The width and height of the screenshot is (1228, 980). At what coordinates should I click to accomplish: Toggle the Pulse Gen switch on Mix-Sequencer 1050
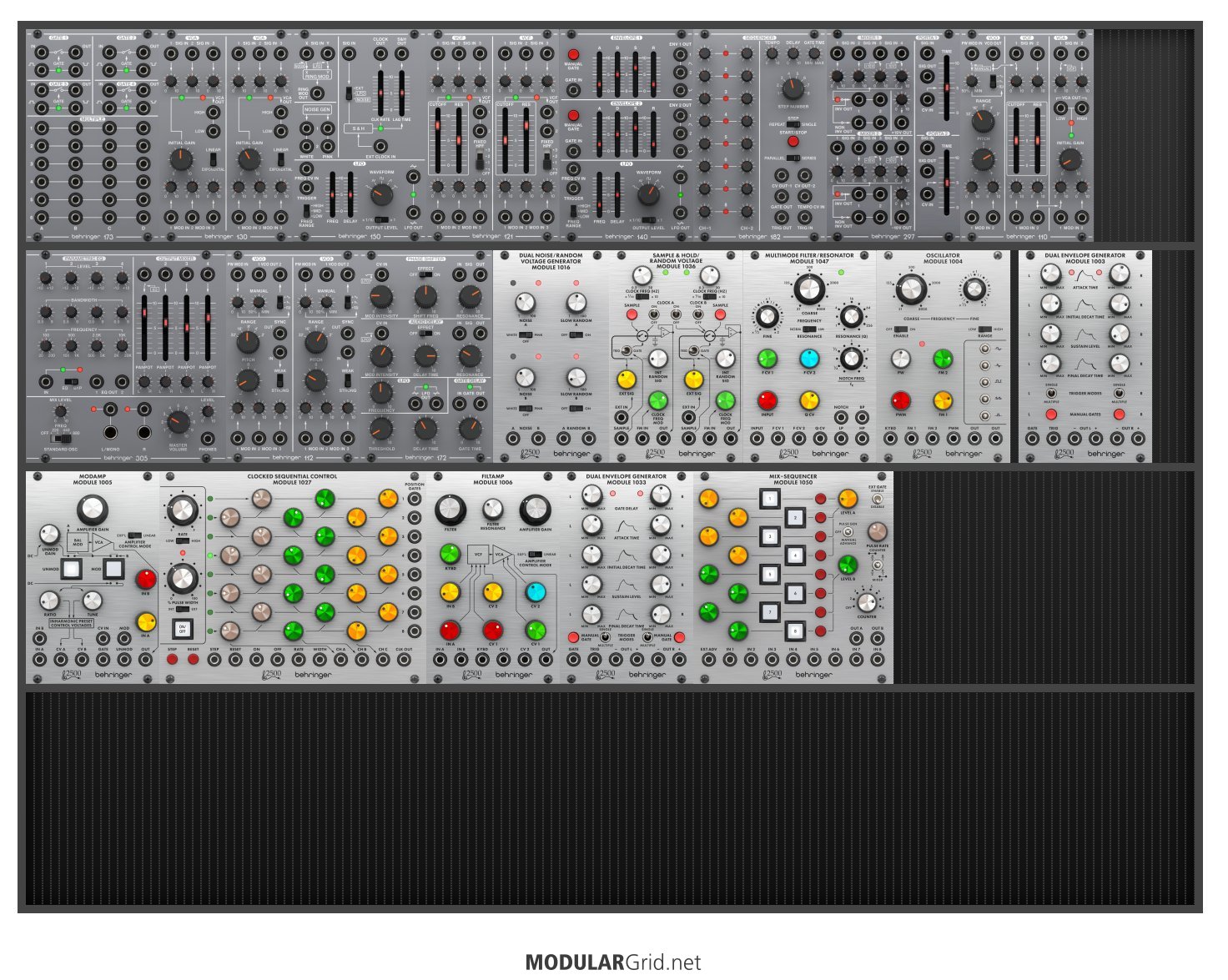pos(848,532)
